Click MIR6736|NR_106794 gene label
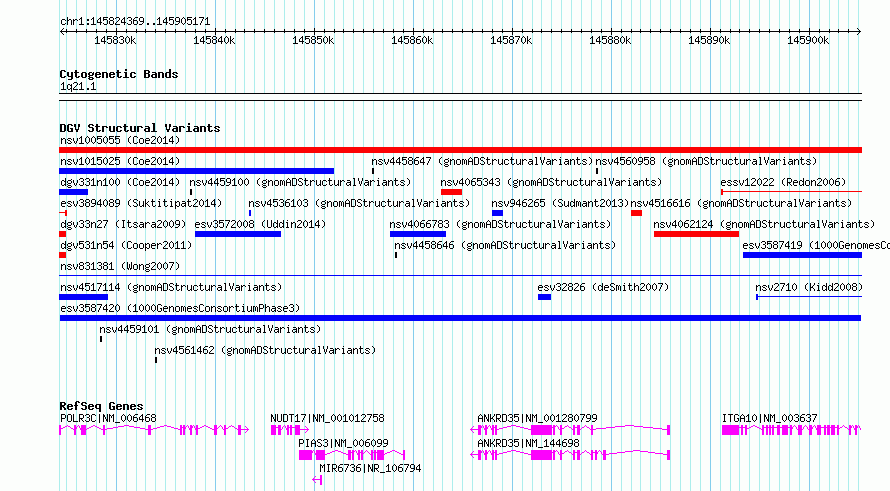 (370, 468)
